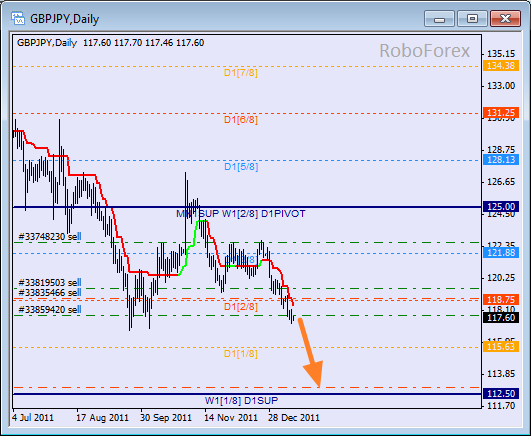
Task: Click the D1[6/8] level label
Action: (241, 120)
